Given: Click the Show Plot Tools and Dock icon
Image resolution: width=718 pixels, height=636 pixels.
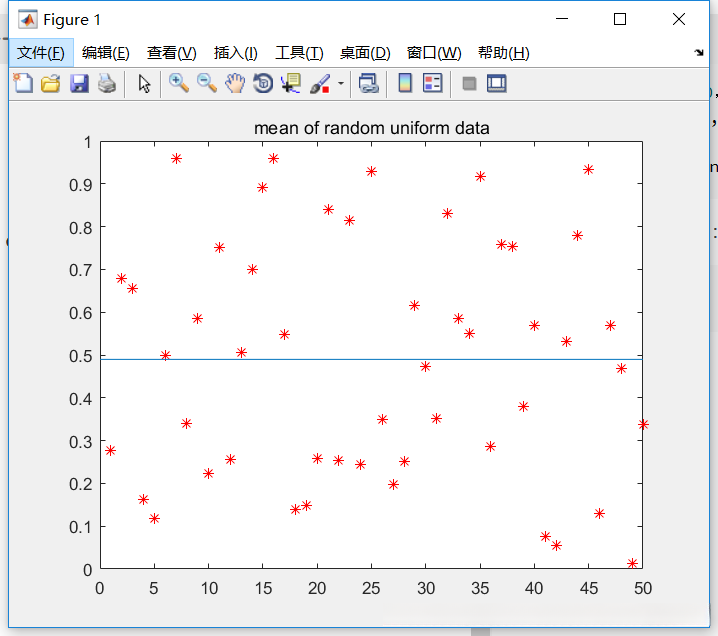Looking at the screenshot, I should tap(497, 84).
